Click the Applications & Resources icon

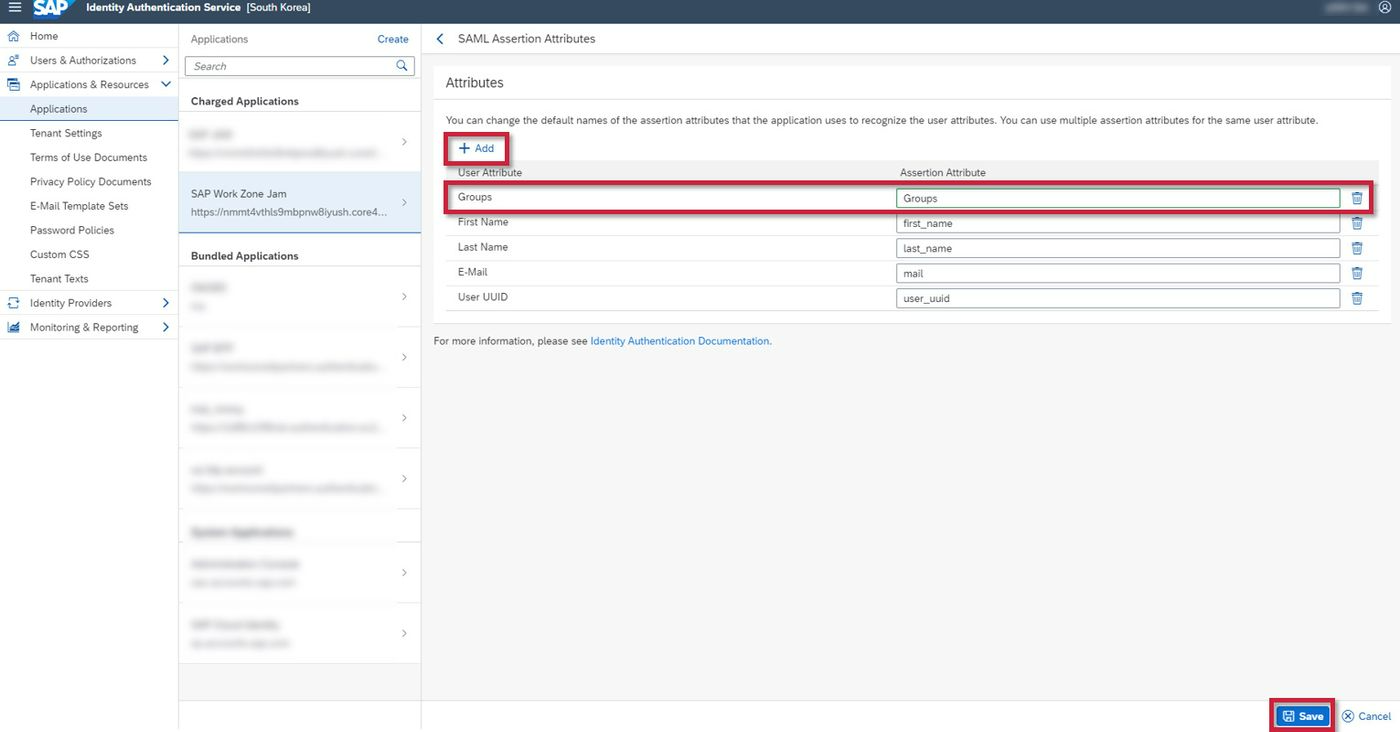pyautogui.click(x=14, y=85)
